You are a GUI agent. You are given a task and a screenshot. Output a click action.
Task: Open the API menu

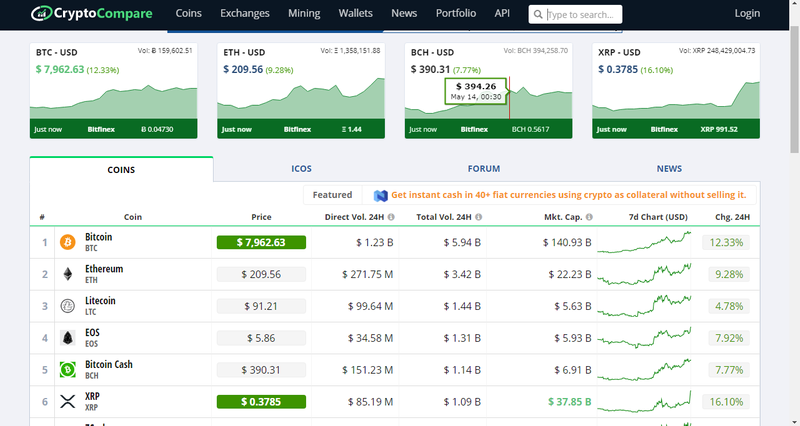click(x=502, y=13)
